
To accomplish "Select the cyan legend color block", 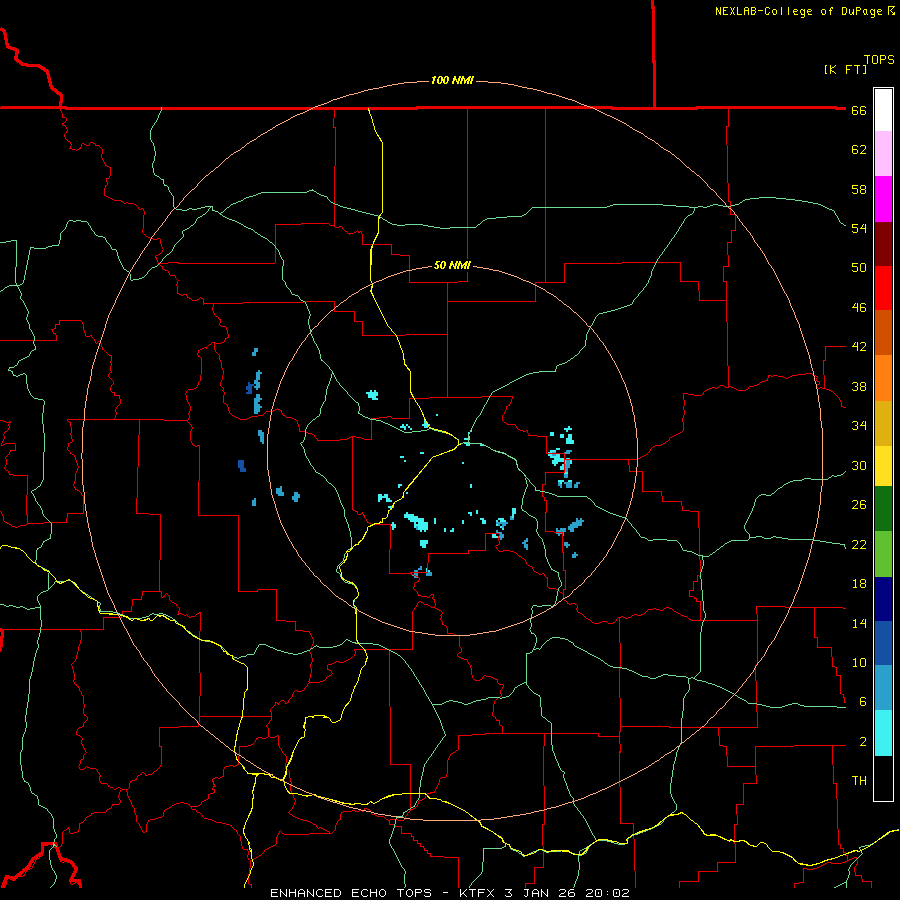I will 883,733.
